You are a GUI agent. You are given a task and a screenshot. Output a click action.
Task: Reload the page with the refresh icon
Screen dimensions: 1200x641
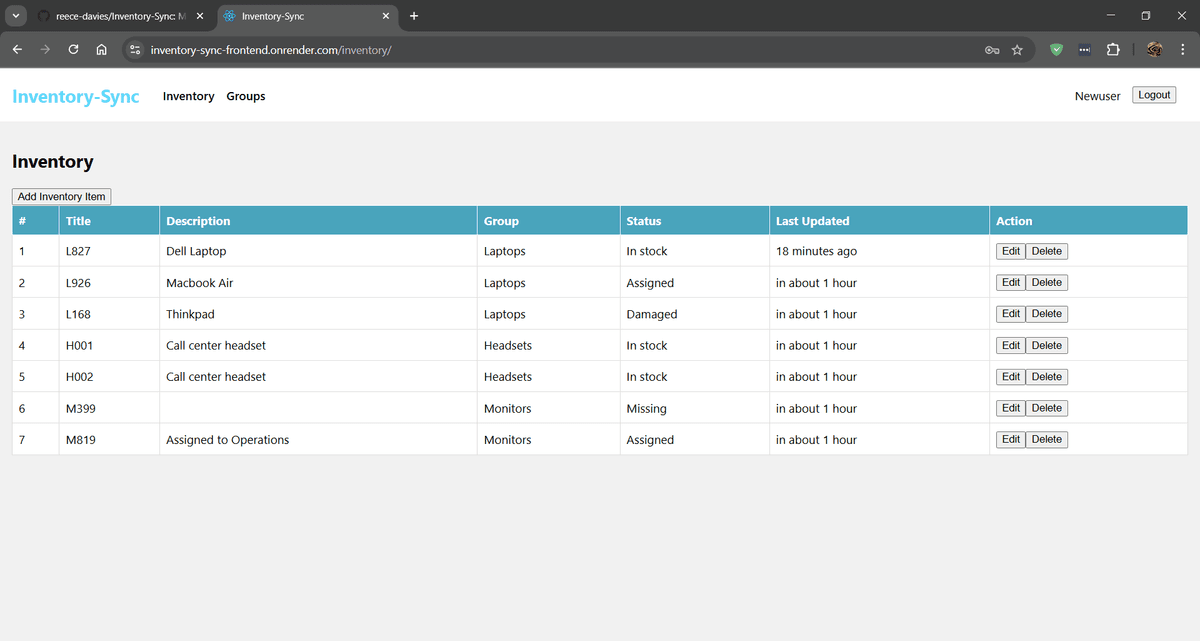click(x=73, y=50)
